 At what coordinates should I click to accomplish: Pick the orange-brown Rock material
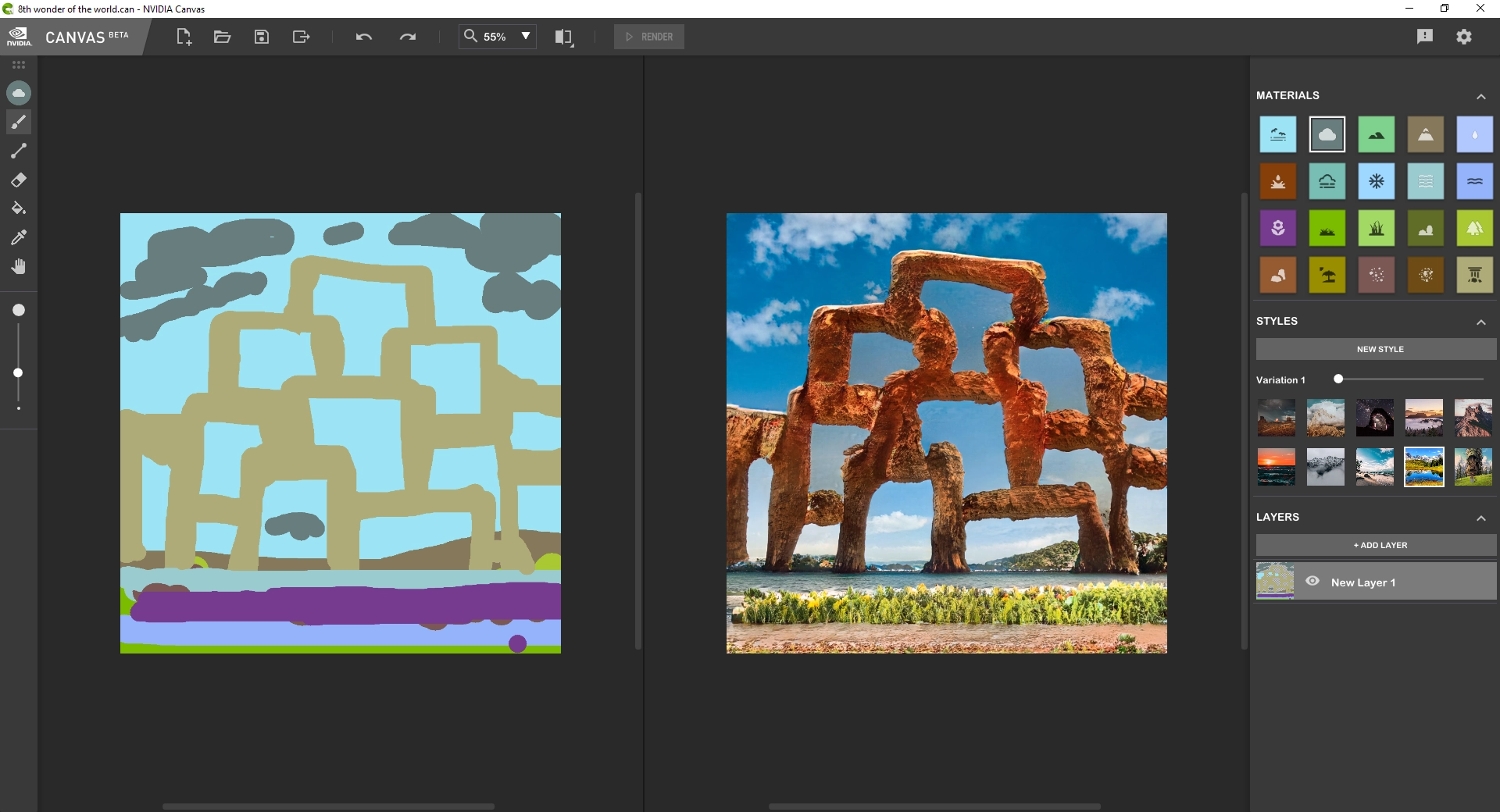click(x=1278, y=275)
